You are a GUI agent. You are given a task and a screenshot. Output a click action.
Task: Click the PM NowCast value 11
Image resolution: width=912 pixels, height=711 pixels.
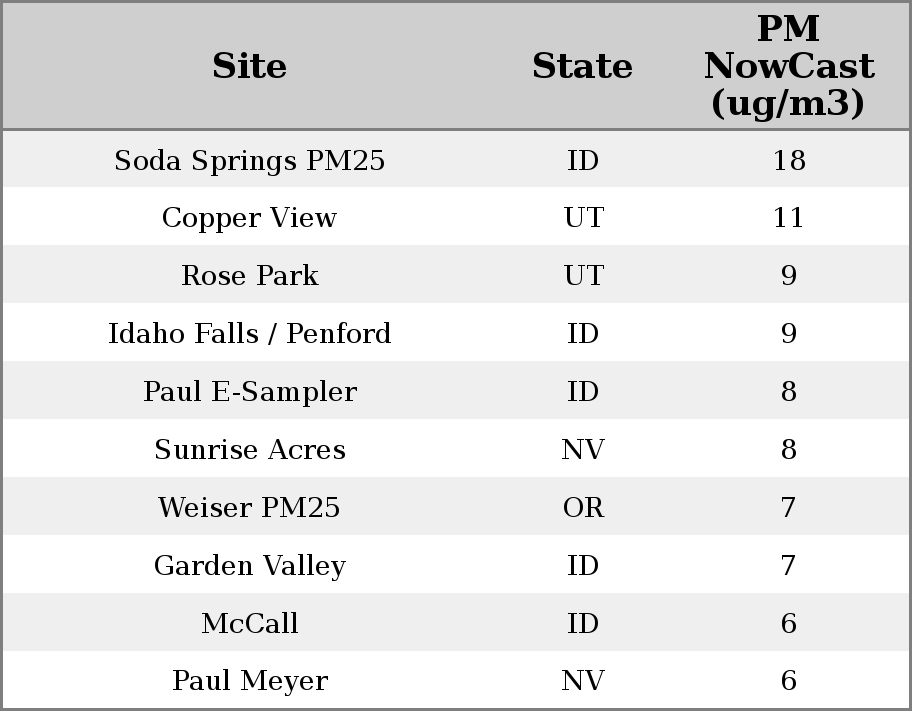point(788,218)
